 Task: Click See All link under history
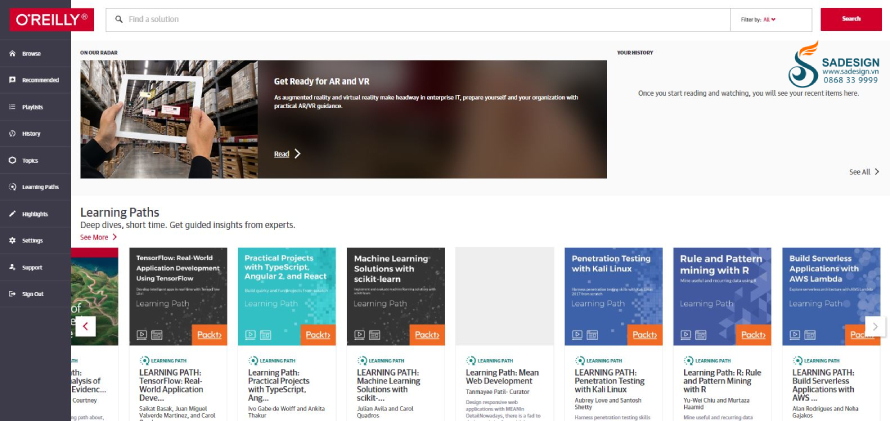[859, 172]
